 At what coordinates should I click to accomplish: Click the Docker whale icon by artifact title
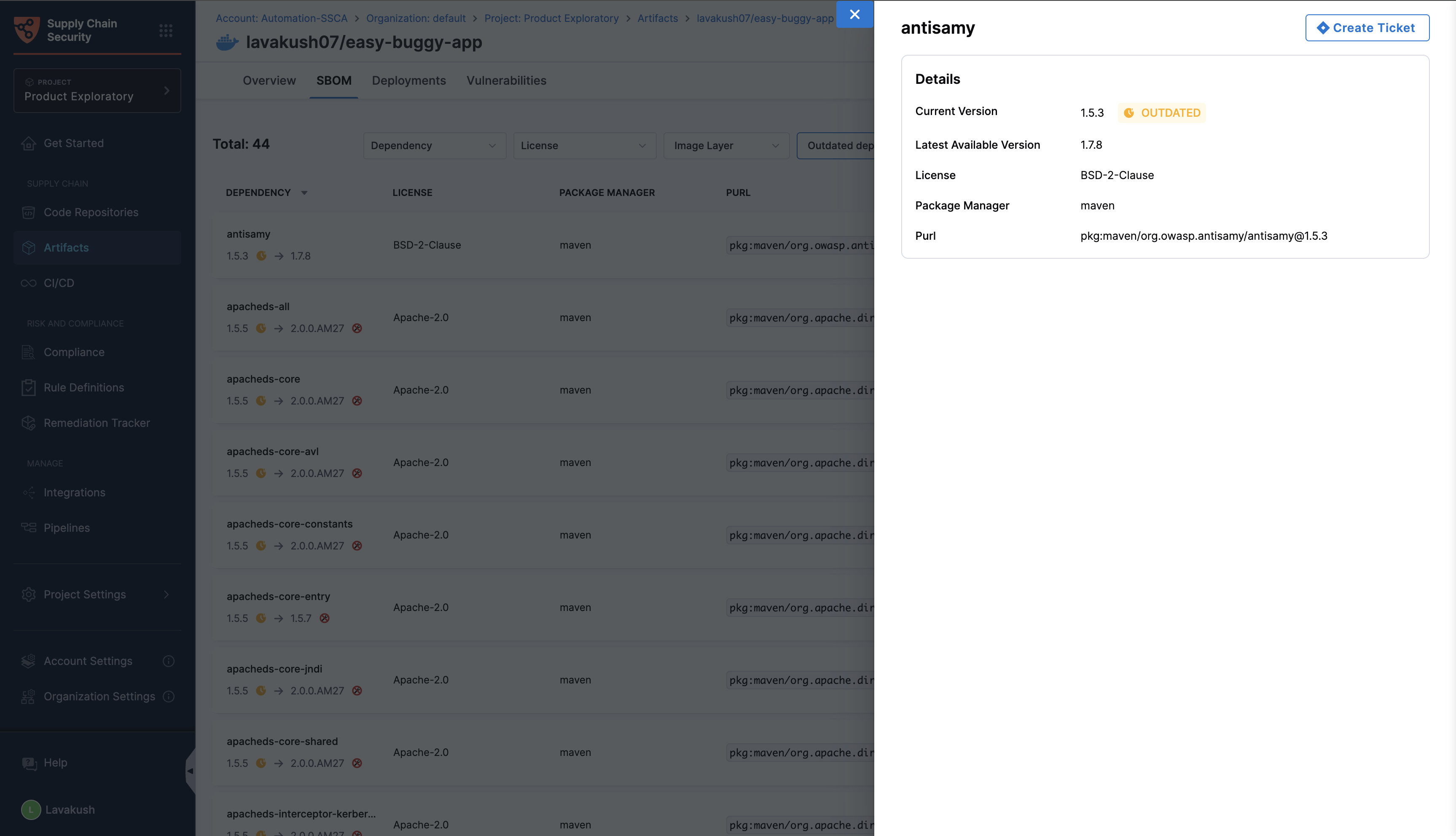(x=227, y=43)
